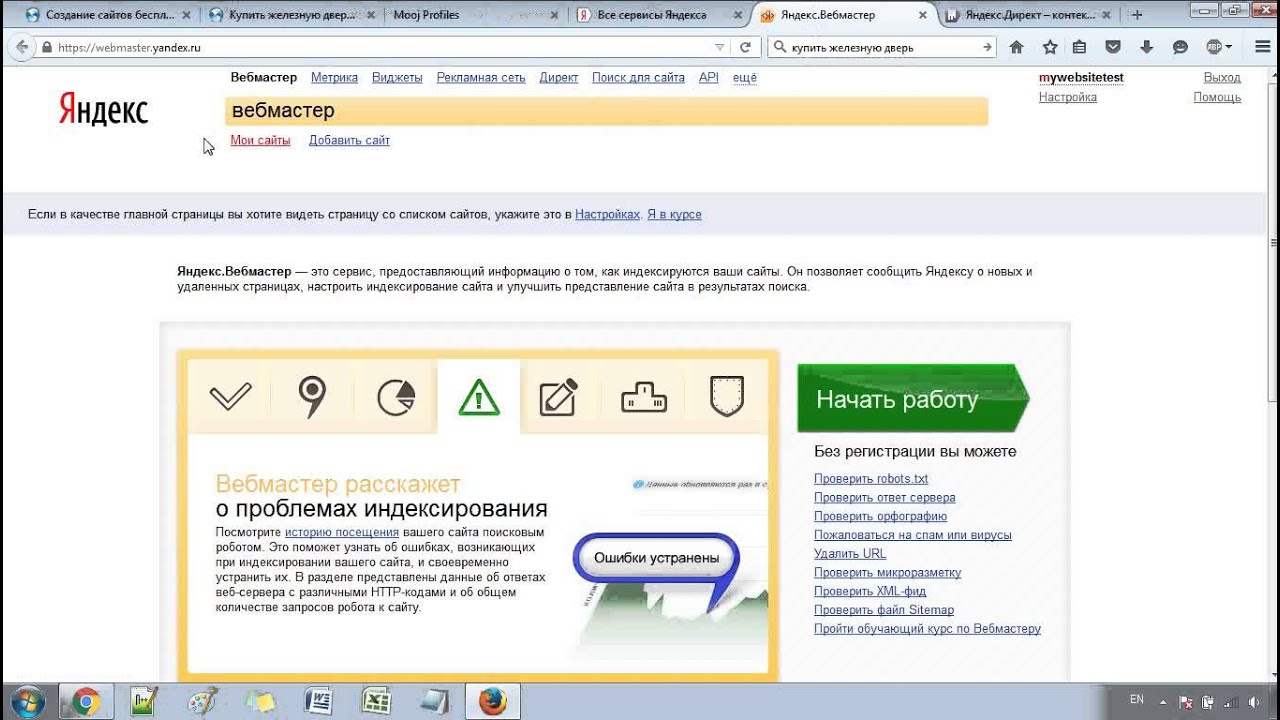Select the robot device icon in the carousel
Image resolution: width=1280 pixels, height=720 pixels.
(x=643, y=398)
